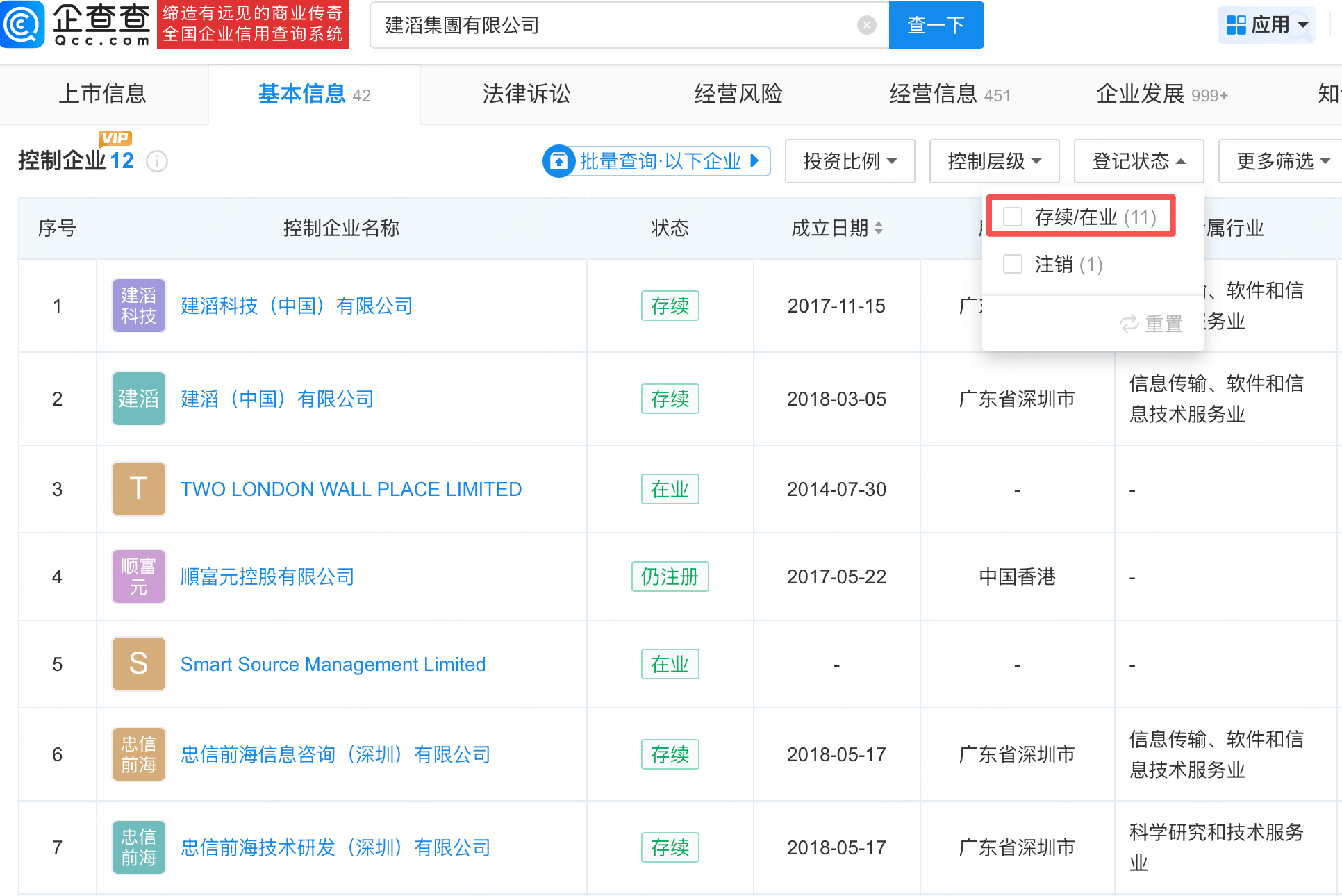Click the 建滔科技 company logo thumbnail

[x=139, y=306]
